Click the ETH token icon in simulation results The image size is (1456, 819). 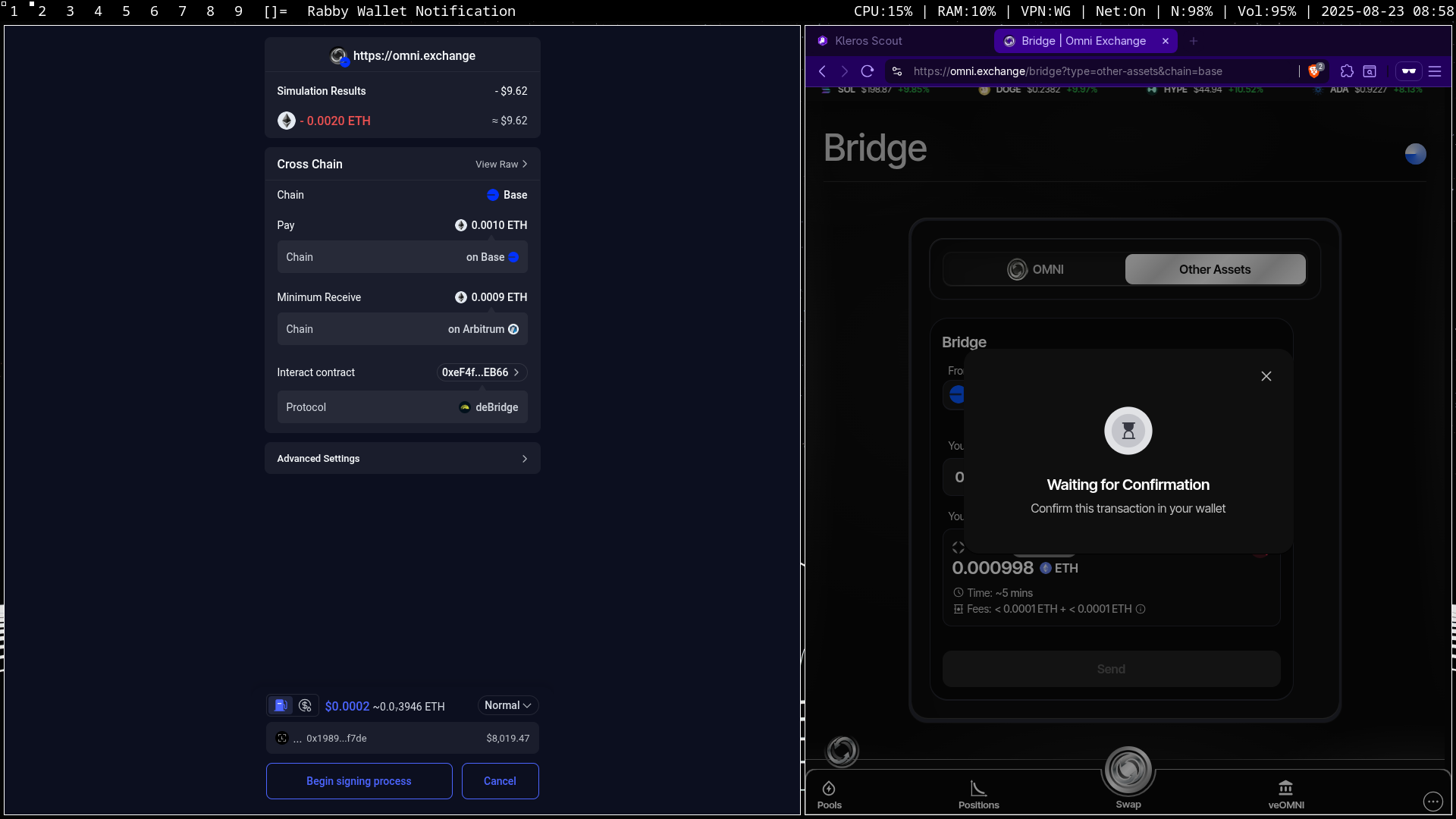tap(286, 121)
